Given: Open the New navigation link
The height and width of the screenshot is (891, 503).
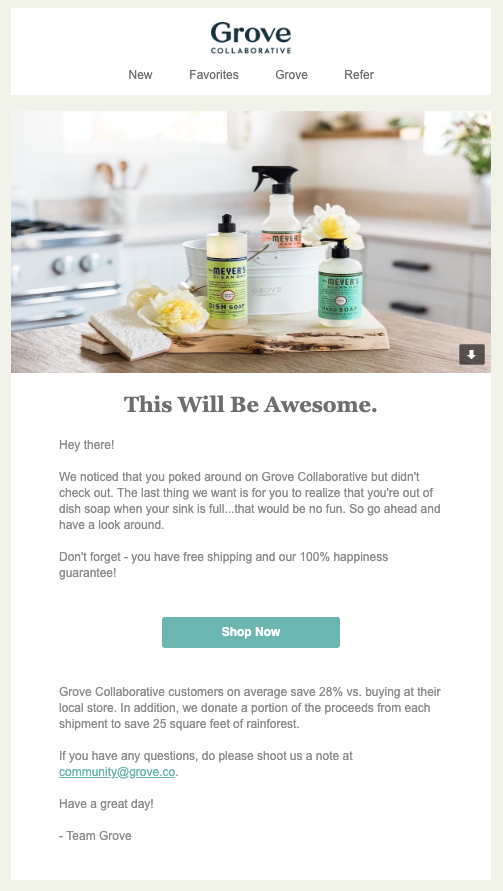Looking at the screenshot, I should click(140, 74).
